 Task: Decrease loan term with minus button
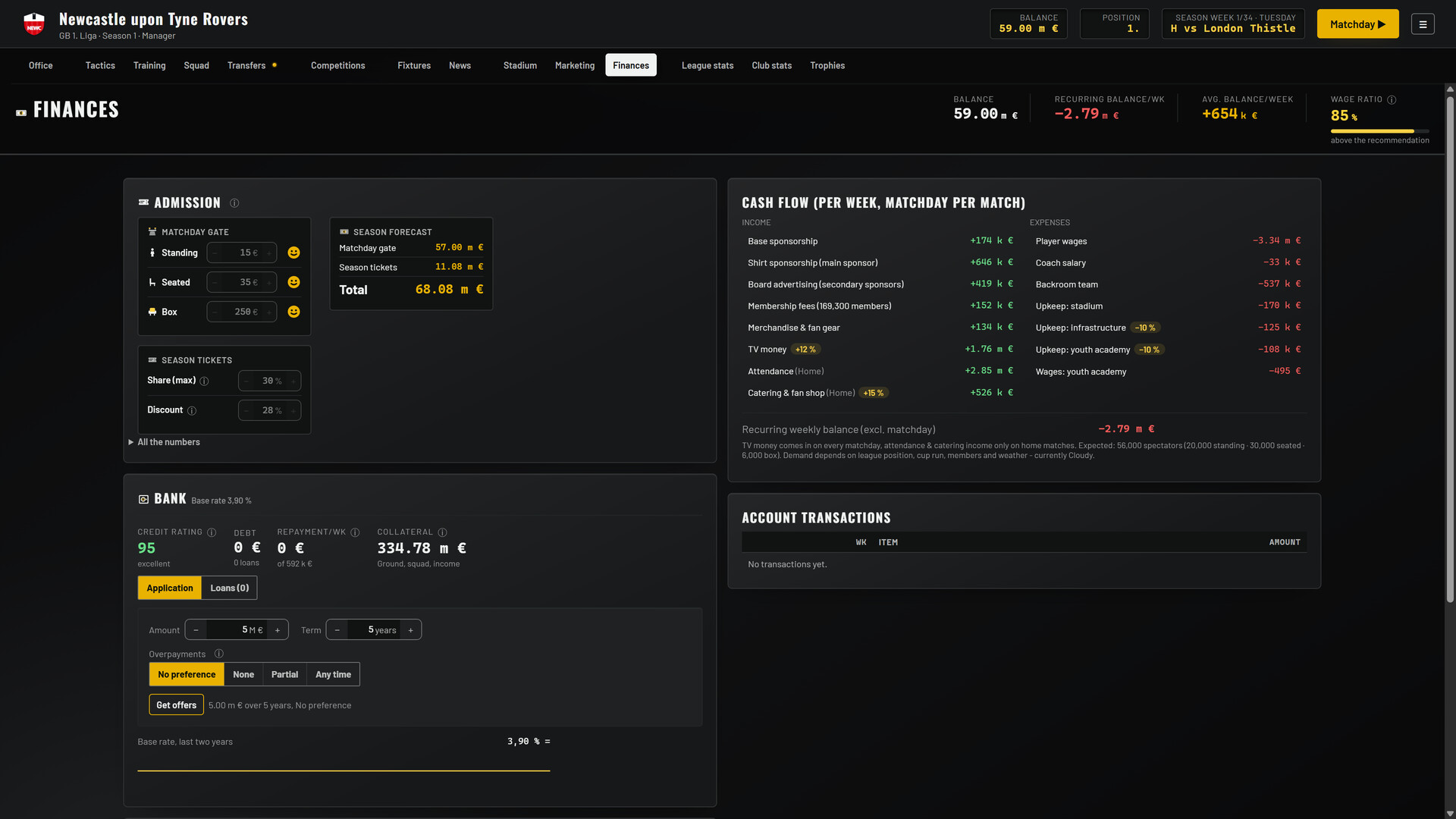point(337,630)
